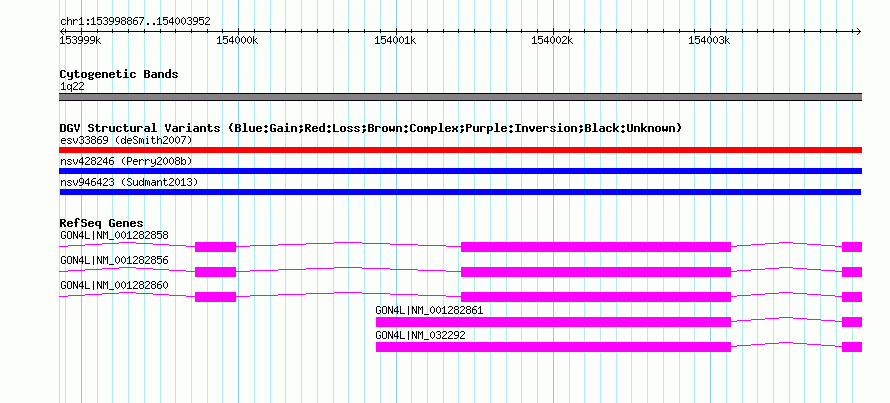Click the rightmost exon of NM_032292
Viewport: 890px width, 403px height.
coord(852,347)
